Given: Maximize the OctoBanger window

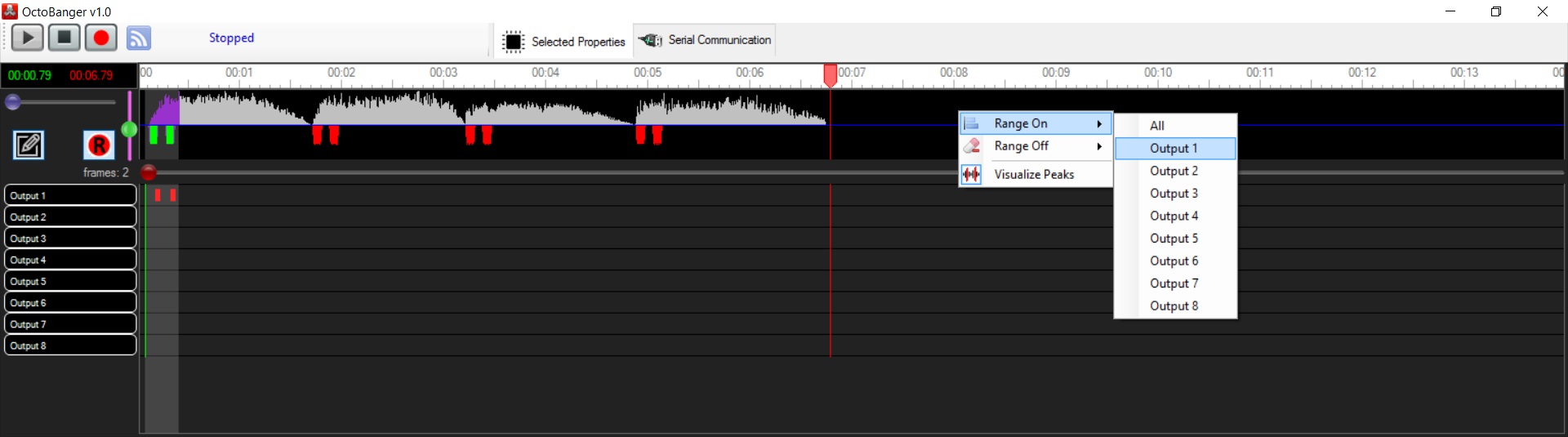Looking at the screenshot, I should [x=1496, y=11].
